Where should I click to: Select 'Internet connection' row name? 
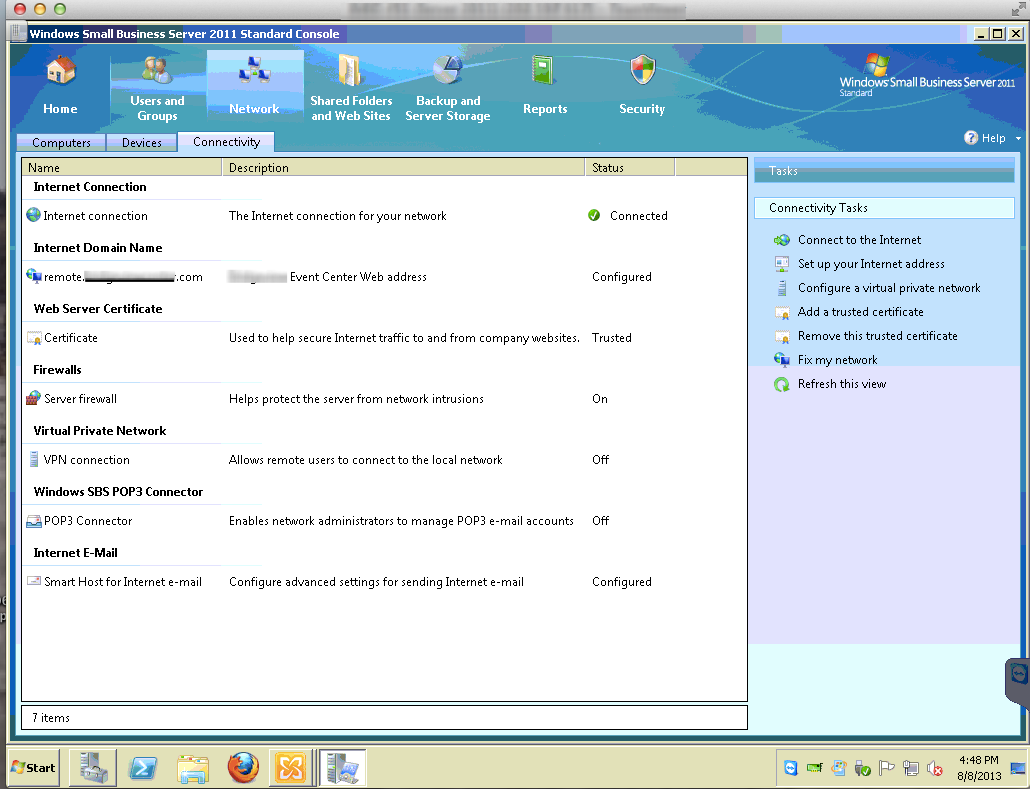[x=95, y=215]
